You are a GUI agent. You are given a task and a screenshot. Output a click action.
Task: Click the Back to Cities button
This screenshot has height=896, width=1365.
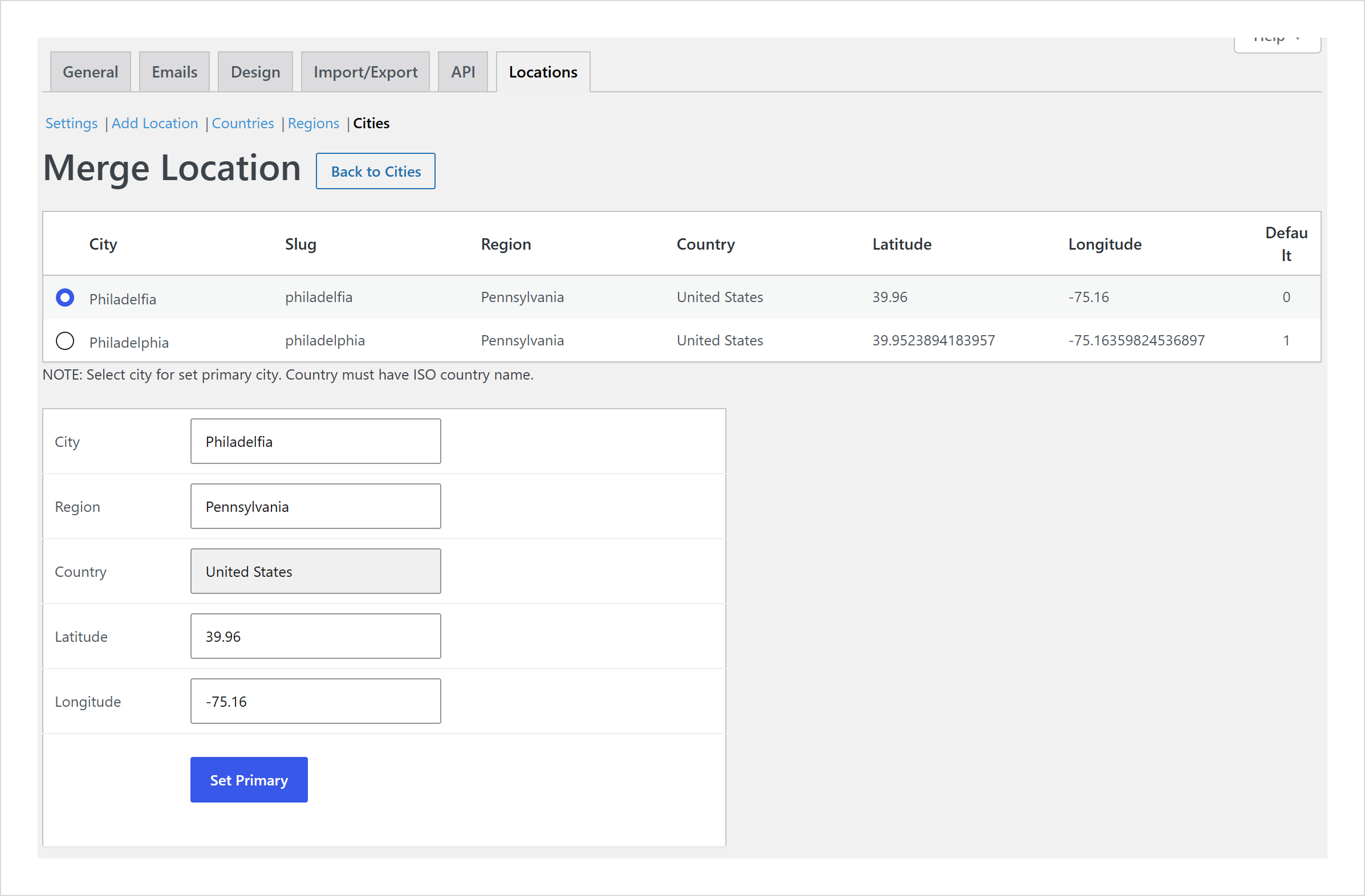coord(376,172)
